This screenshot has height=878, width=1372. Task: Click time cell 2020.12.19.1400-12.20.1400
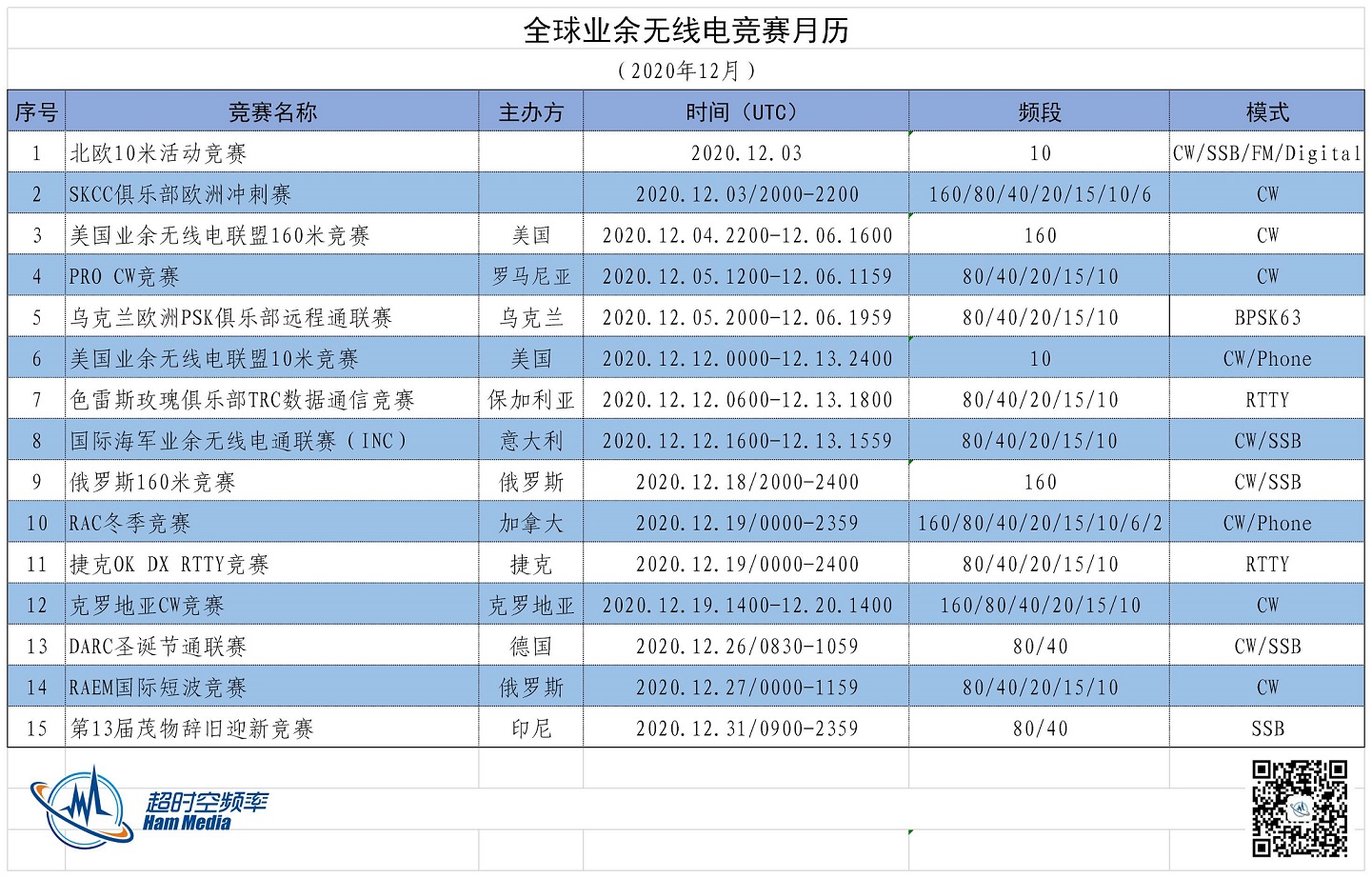point(746,605)
